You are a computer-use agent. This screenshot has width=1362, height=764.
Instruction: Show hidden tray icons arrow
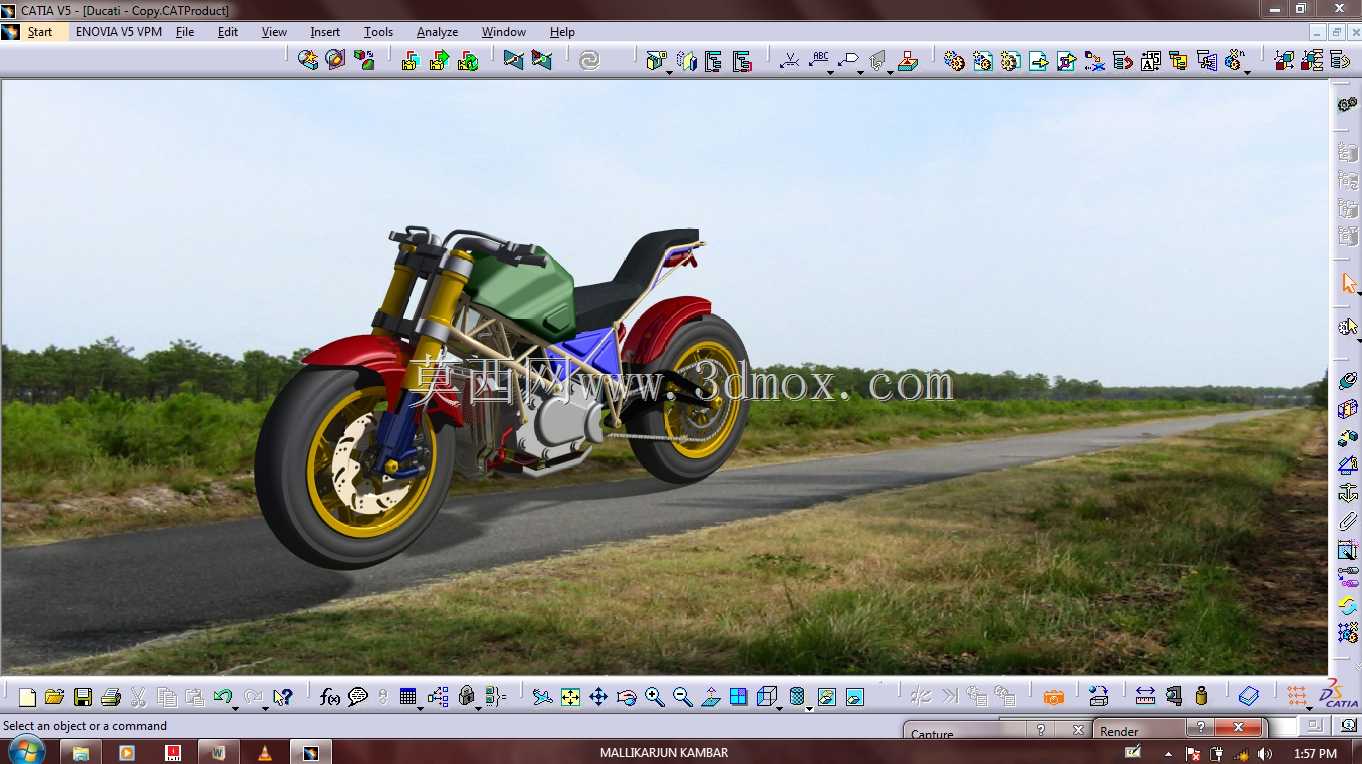[x=1169, y=753]
